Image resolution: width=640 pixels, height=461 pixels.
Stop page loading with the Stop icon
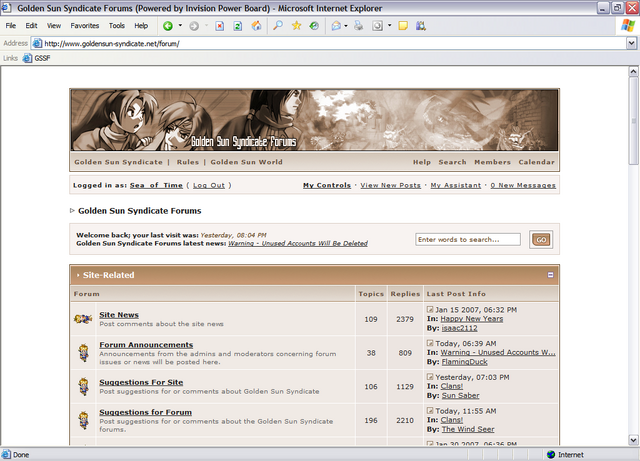[x=220, y=26]
